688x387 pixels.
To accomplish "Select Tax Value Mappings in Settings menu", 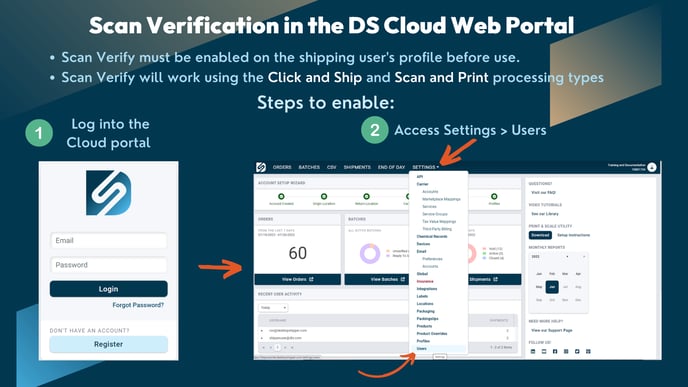I will 439,222.
